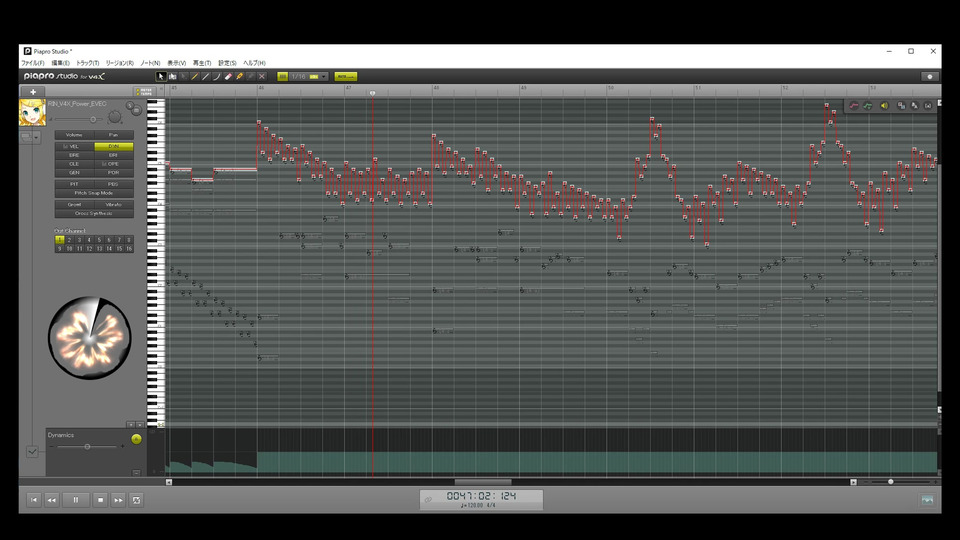Toggle the yellow Dynamics automation button
The width and height of the screenshot is (960, 540).
136,439
